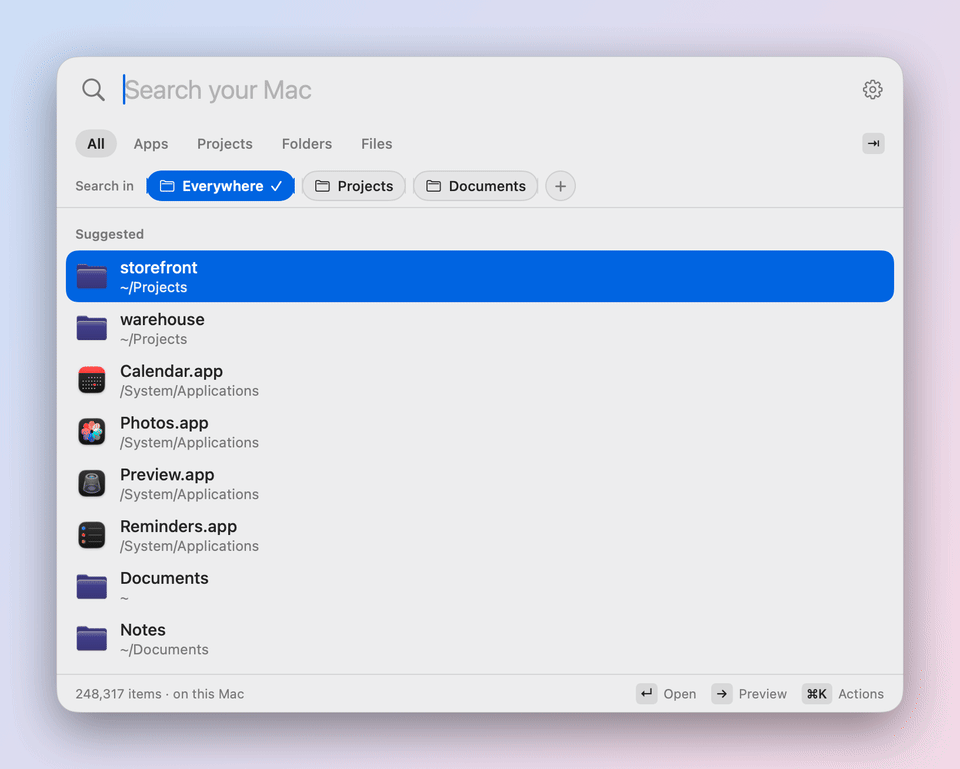The width and height of the screenshot is (960, 769).
Task: Click the Calendar app icon
Action: click(92, 380)
